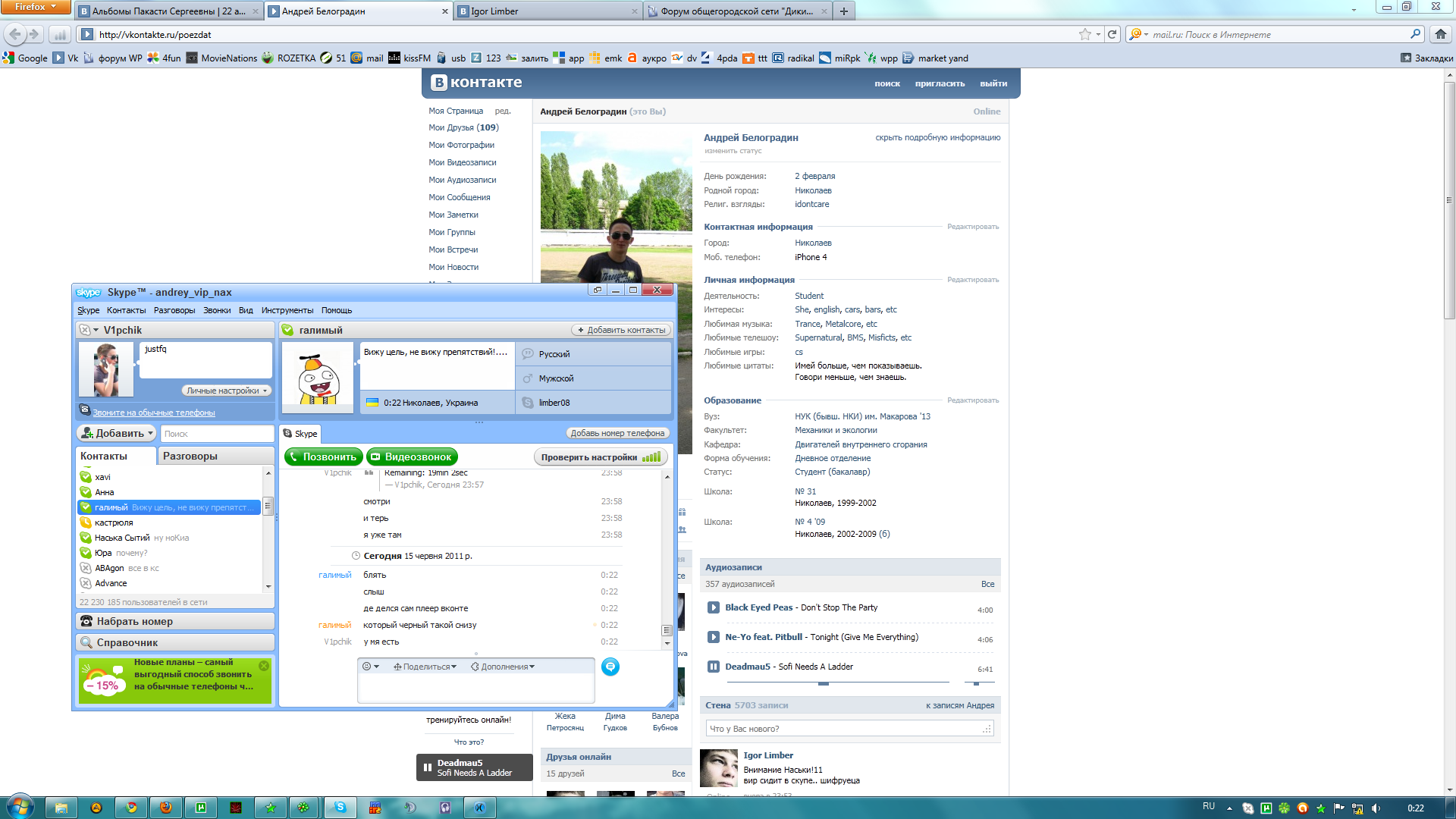Select contact xavi in Skype list
Image resolution: width=1456 pixels, height=819 pixels.
(170, 477)
